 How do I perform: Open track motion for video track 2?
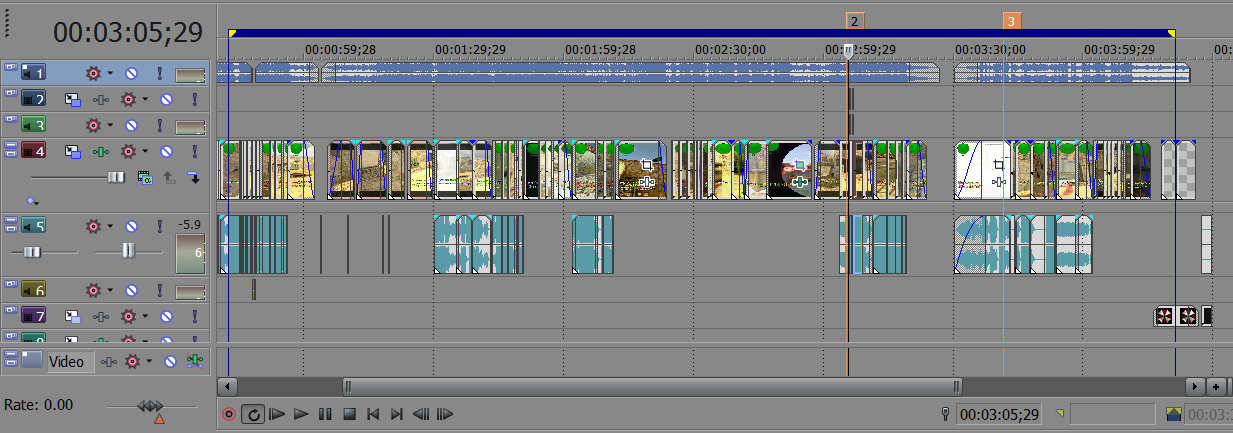pos(72,100)
